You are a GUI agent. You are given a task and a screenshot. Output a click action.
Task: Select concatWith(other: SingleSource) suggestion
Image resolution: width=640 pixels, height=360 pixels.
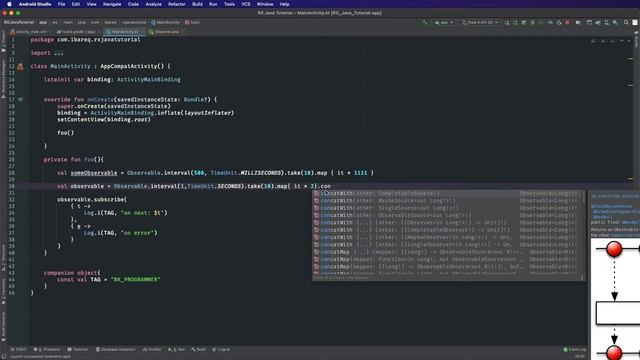point(447,208)
